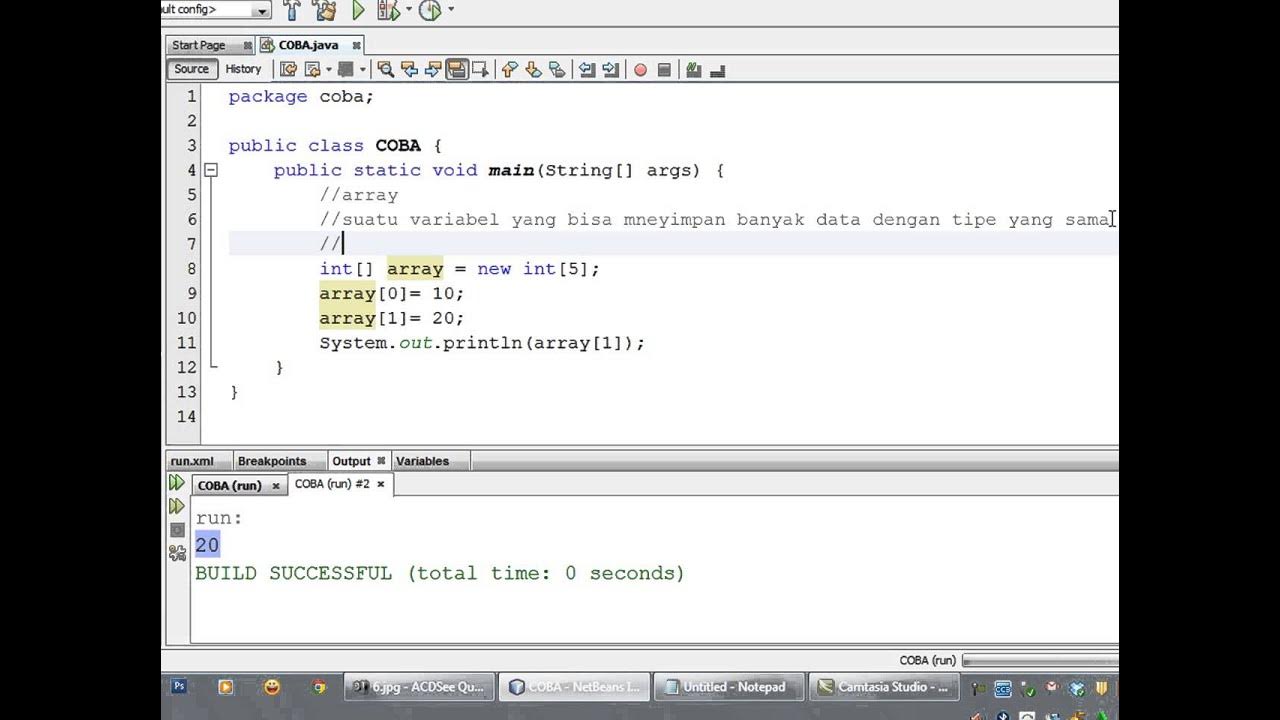Click the Profile Project icon
Image resolution: width=1280 pixels, height=720 pixels.
coord(429,10)
